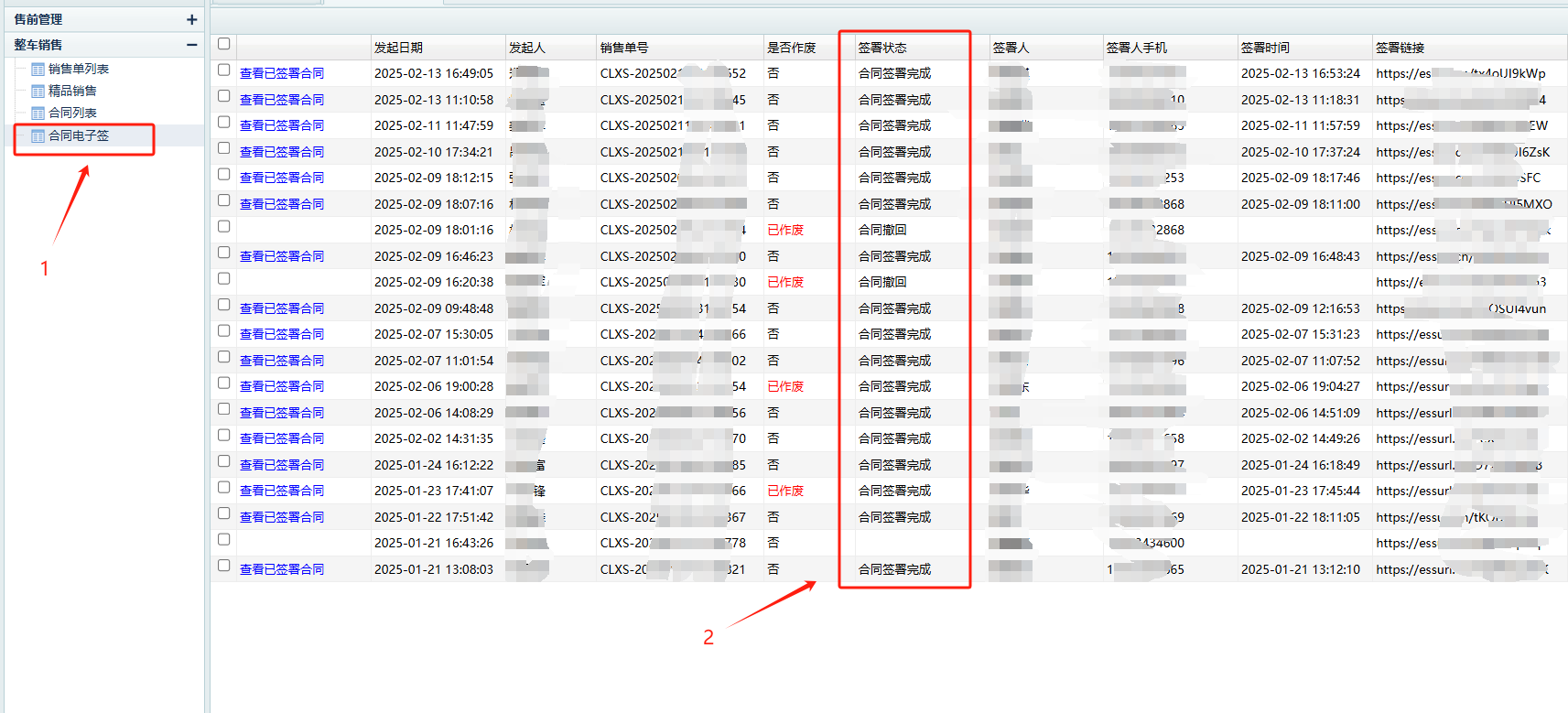
Task: Click the table icon beside 销售单列表
Action: [38, 70]
